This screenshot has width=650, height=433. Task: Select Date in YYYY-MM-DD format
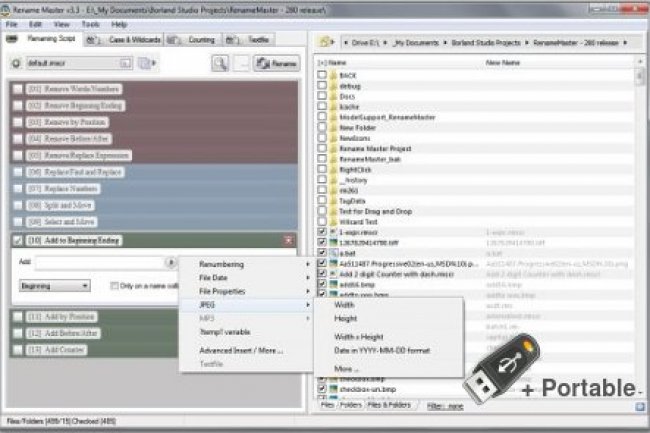(x=382, y=351)
